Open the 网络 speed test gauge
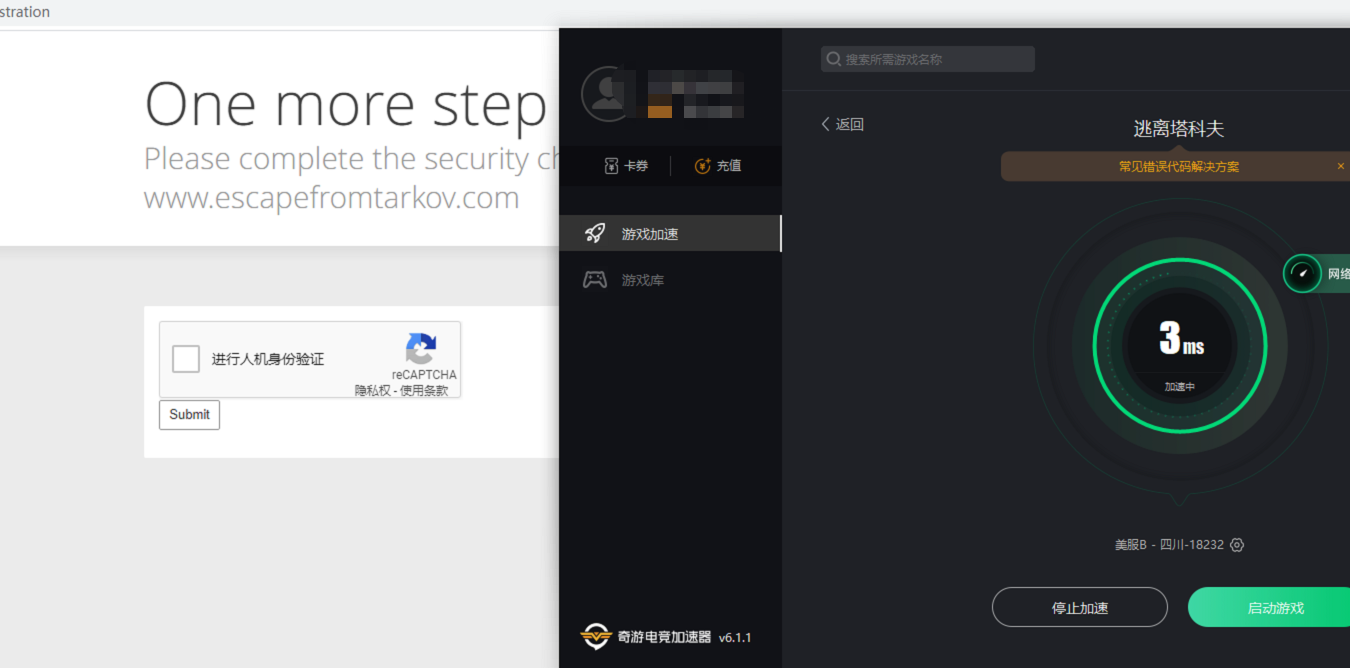1350x668 pixels. coord(1302,273)
